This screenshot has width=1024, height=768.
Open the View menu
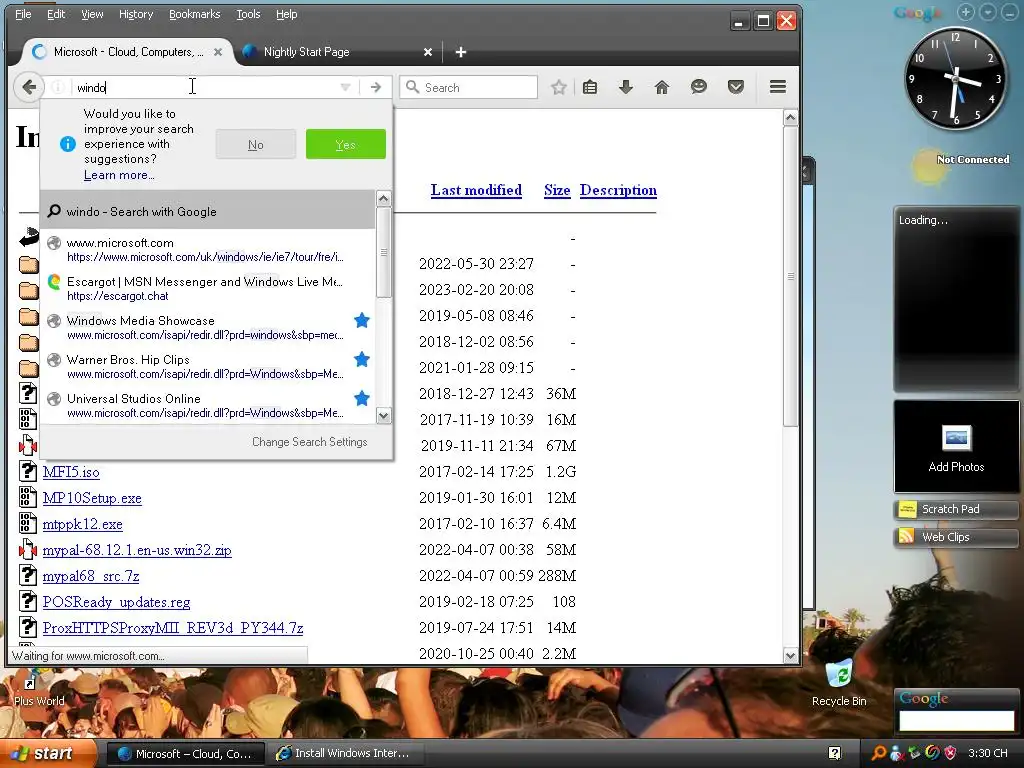[92, 14]
